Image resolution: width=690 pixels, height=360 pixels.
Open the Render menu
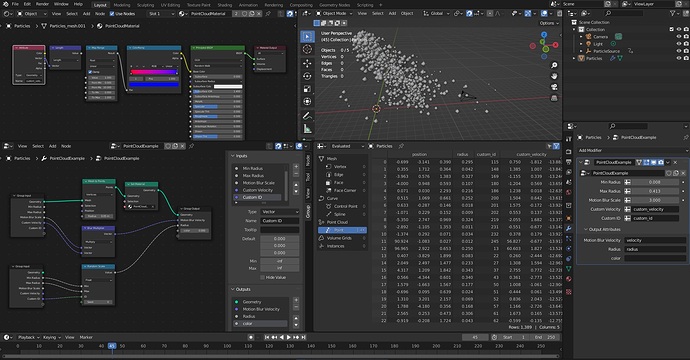[42, 4]
